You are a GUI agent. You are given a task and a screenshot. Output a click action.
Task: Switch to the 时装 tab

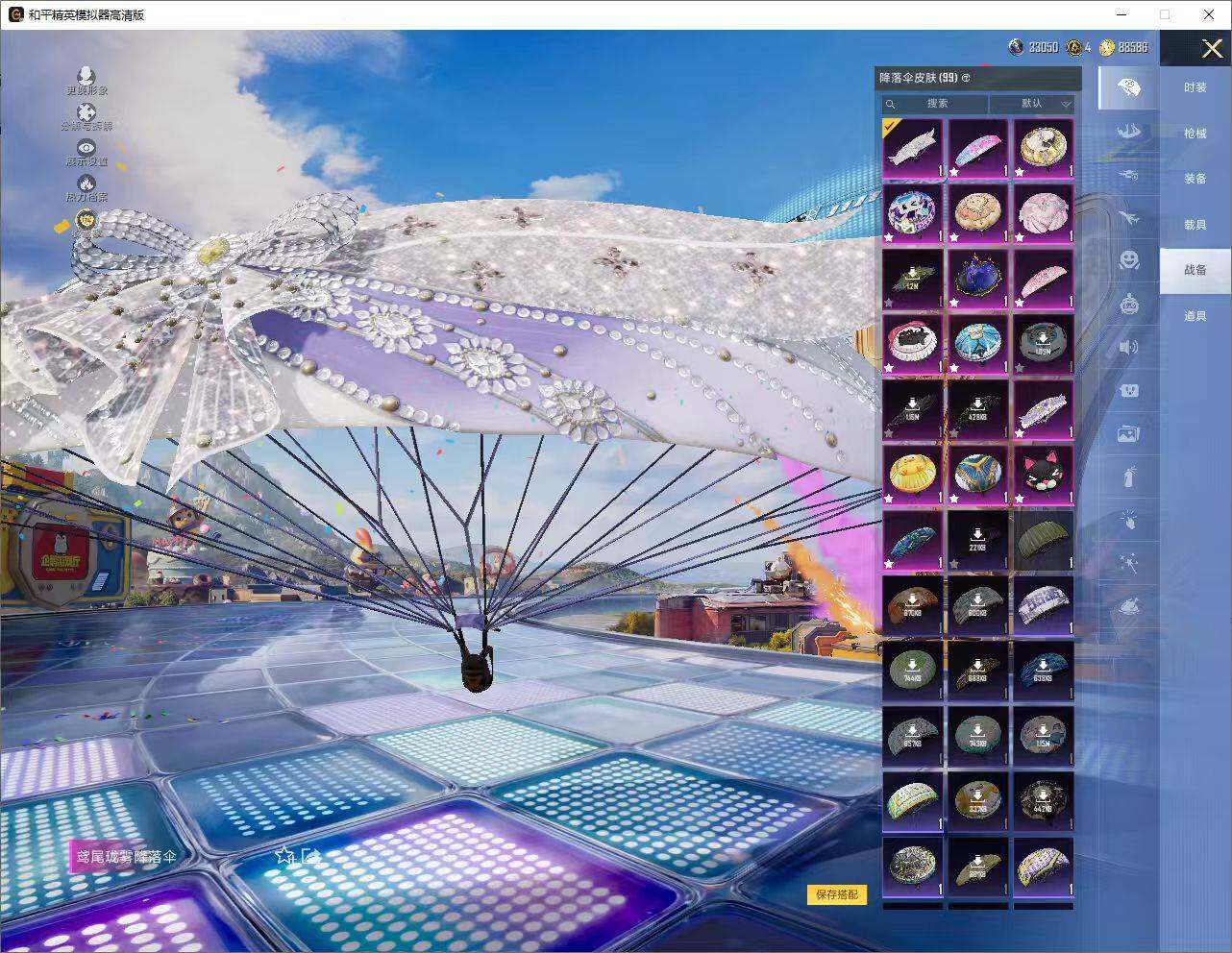coord(1195,87)
